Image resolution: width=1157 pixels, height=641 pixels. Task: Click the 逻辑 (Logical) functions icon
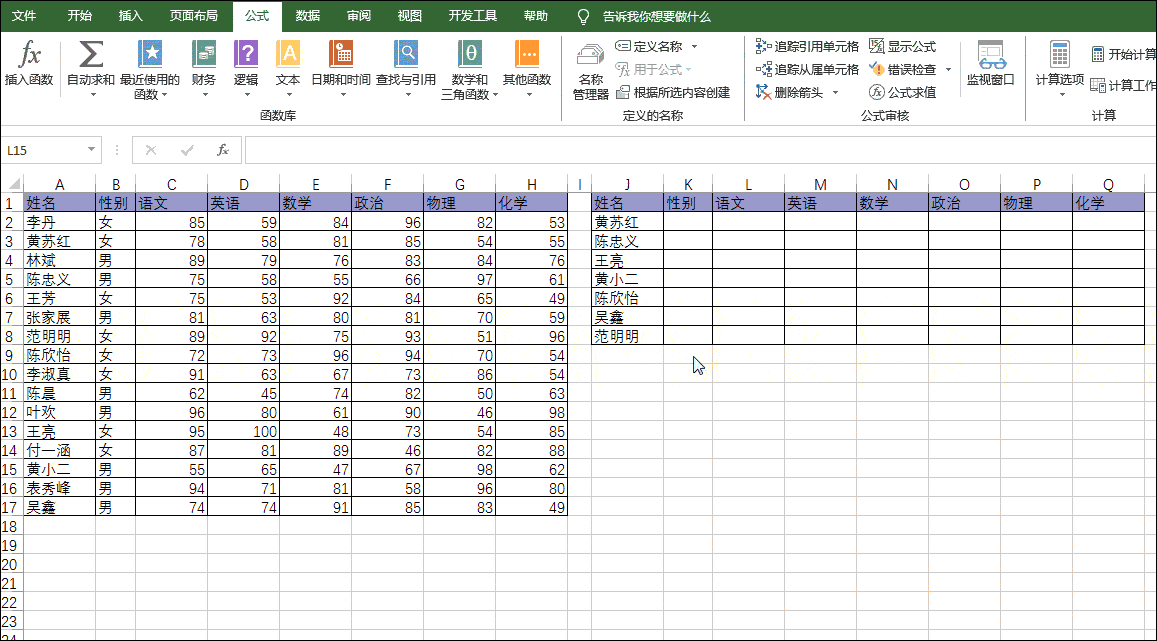click(246, 55)
